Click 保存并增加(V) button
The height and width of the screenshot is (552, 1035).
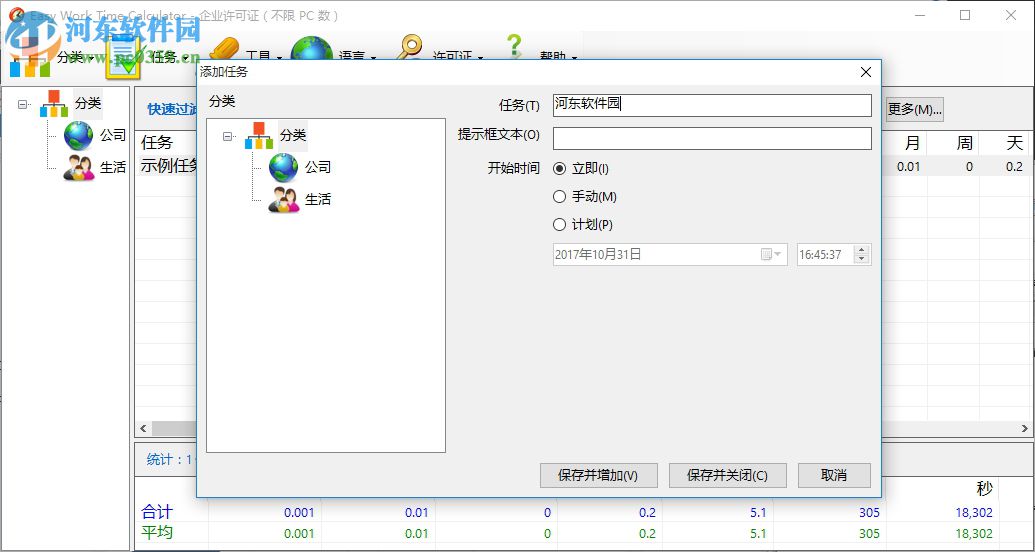pyautogui.click(x=599, y=475)
